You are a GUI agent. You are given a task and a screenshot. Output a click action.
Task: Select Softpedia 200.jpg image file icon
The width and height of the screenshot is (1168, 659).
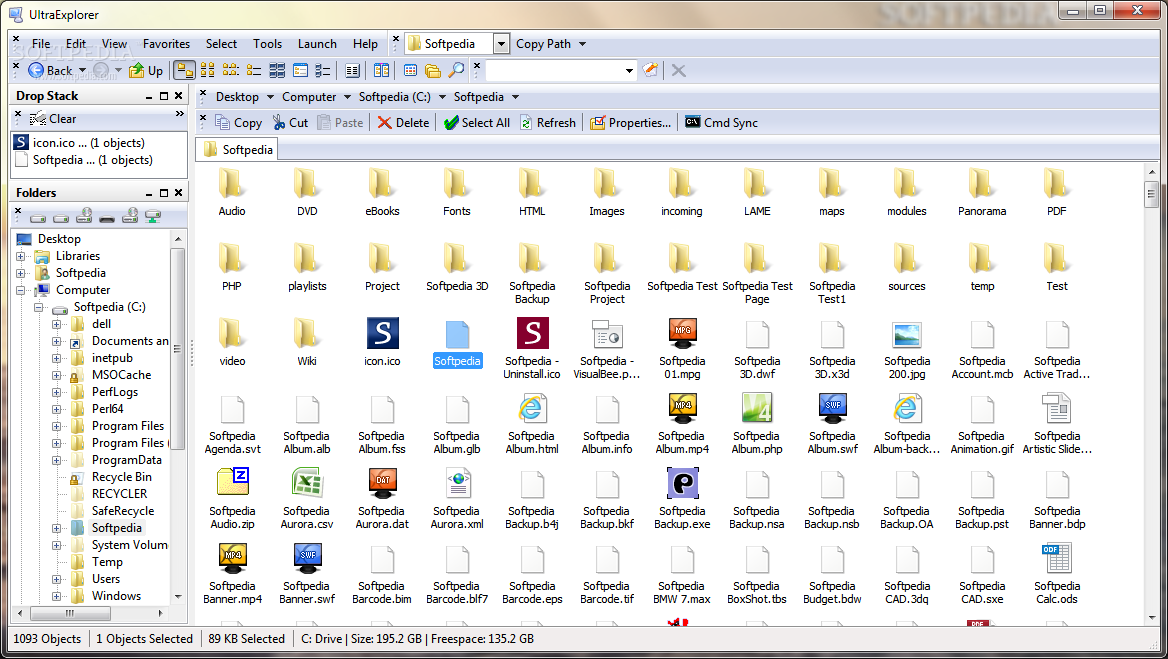[907, 335]
